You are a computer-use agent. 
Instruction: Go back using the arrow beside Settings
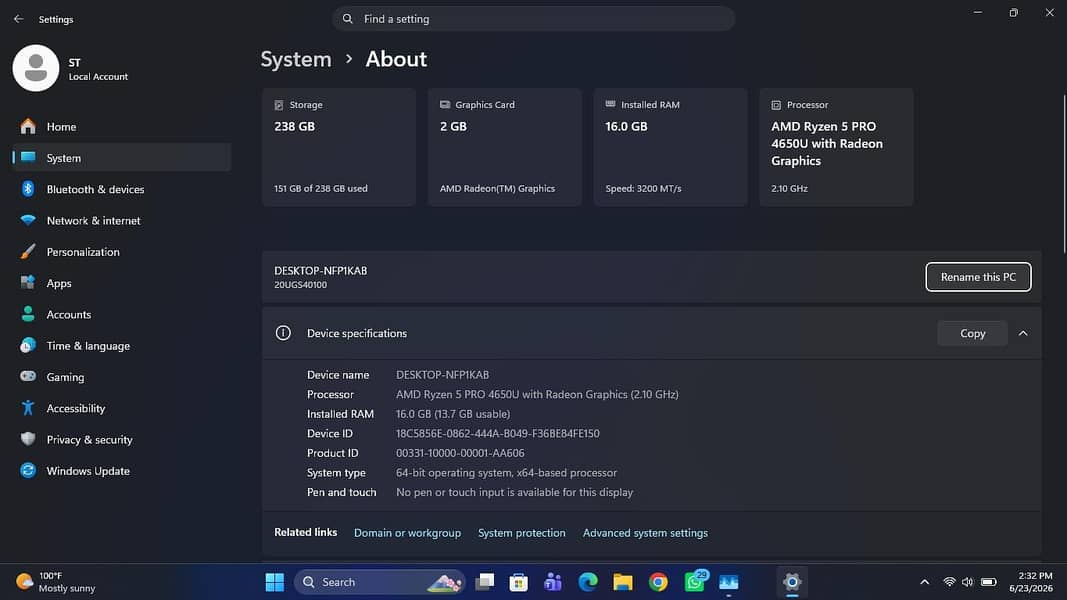[x=18, y=19]
